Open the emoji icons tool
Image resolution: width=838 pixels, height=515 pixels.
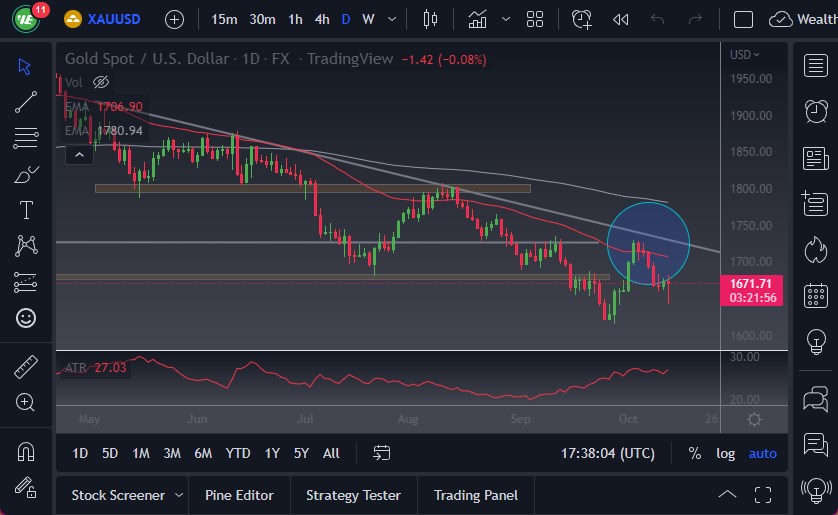click(26, 318)
